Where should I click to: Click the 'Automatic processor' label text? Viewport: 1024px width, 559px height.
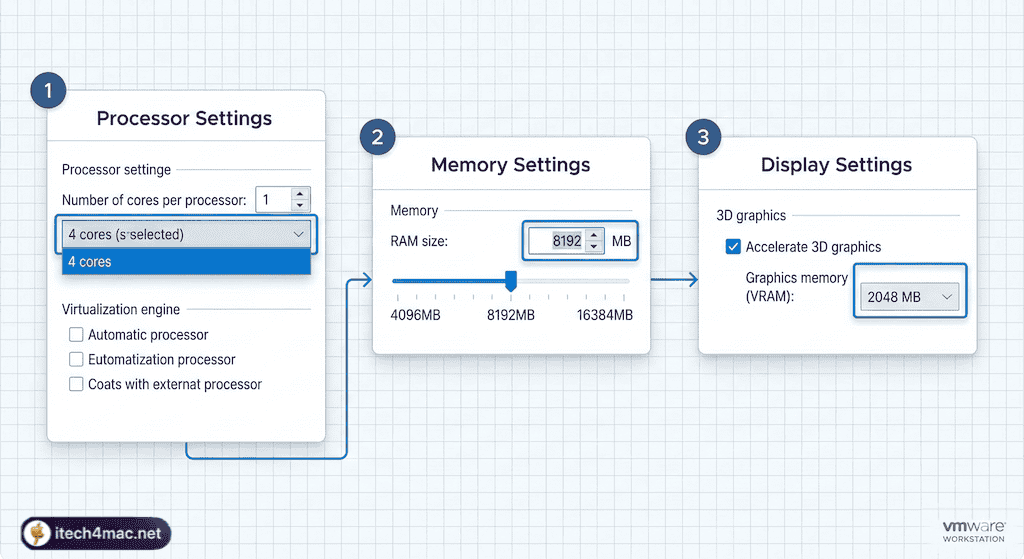(x=148, y=334)
